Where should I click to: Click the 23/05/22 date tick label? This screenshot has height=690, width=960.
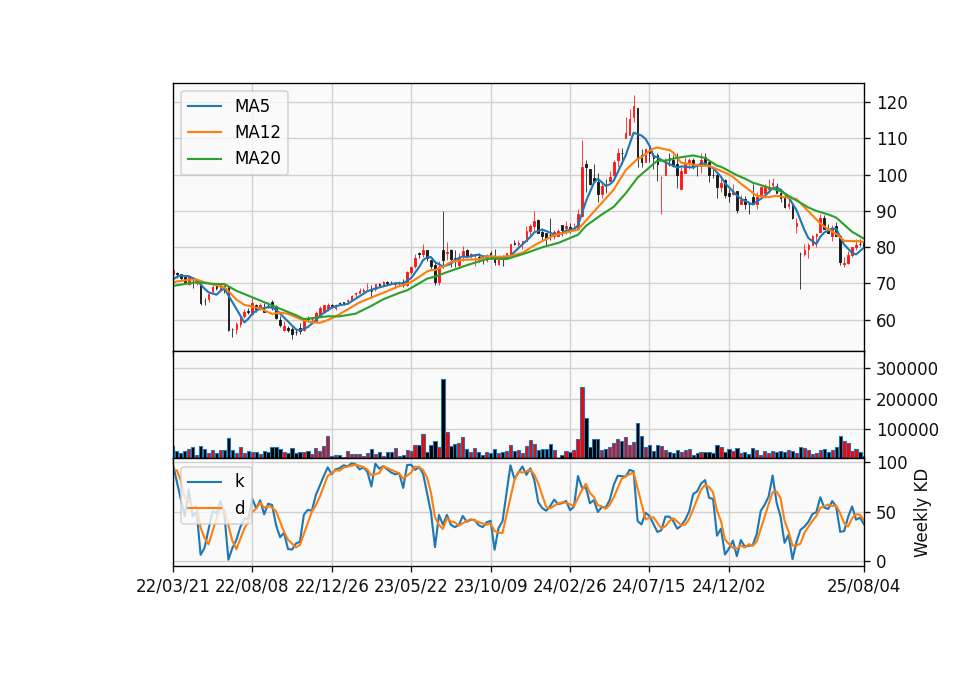click(x=411, y=586)
